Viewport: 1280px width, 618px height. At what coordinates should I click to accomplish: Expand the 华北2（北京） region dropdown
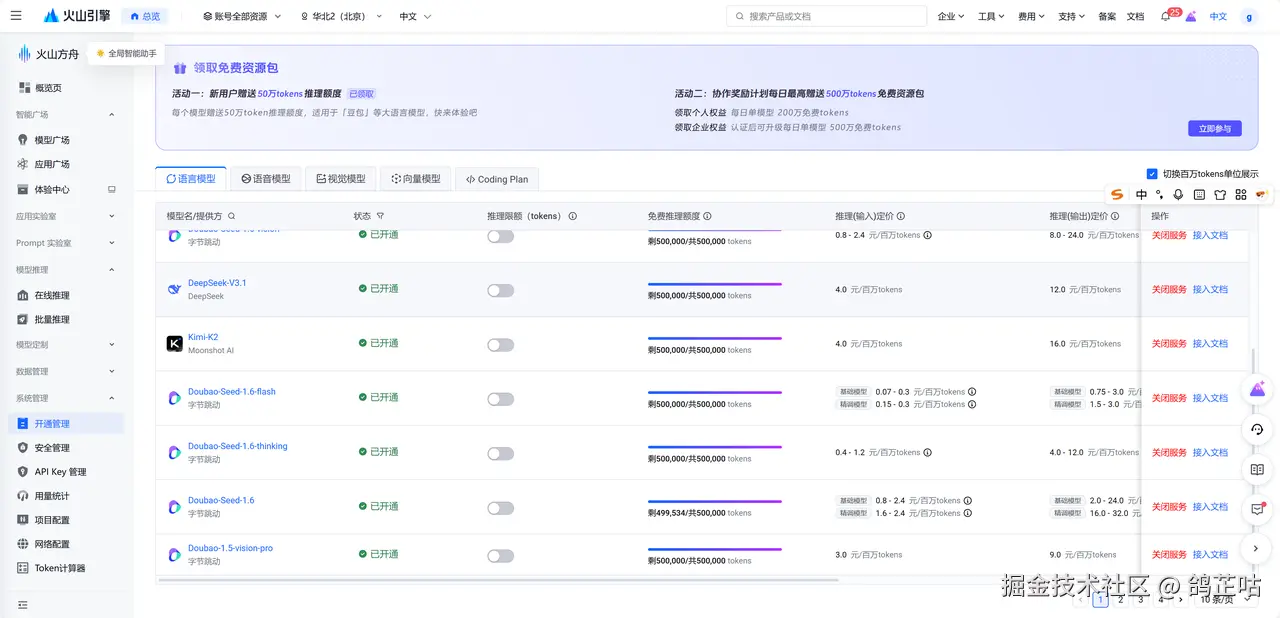click(x=341, y=17)
